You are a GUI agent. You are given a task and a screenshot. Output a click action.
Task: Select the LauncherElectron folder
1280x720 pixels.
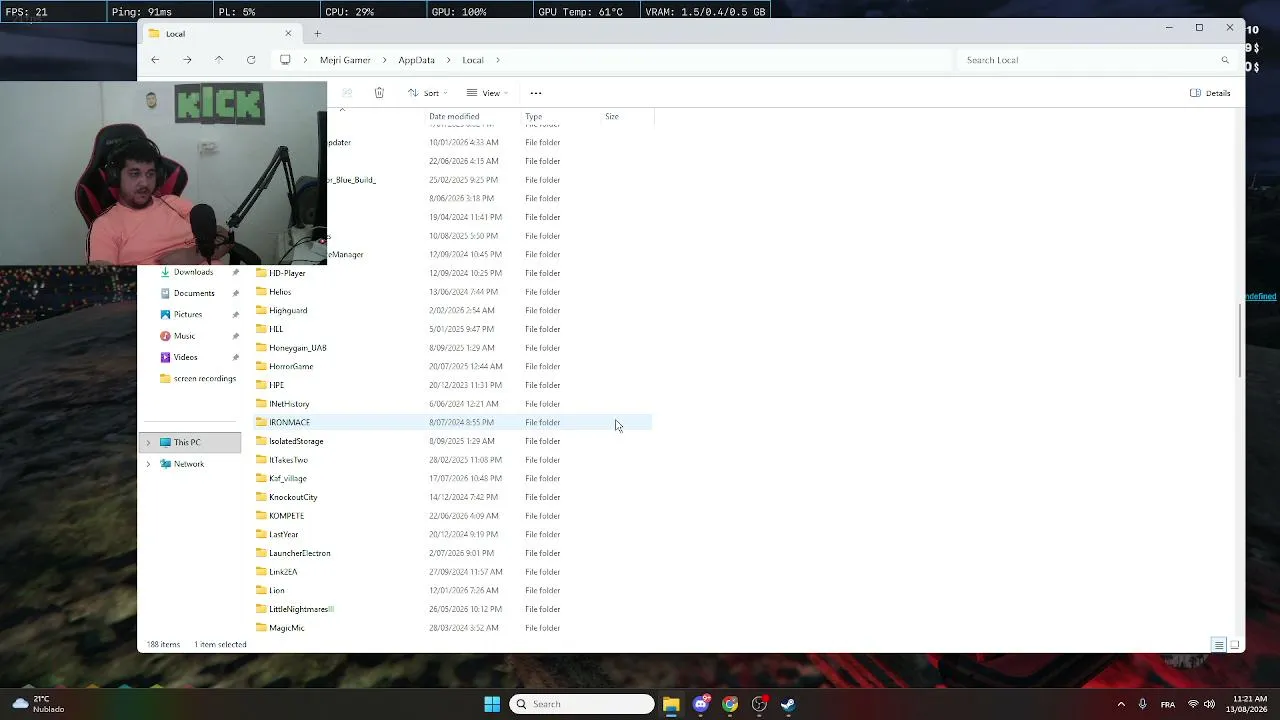pyautogui.click(x=299, y=553)
